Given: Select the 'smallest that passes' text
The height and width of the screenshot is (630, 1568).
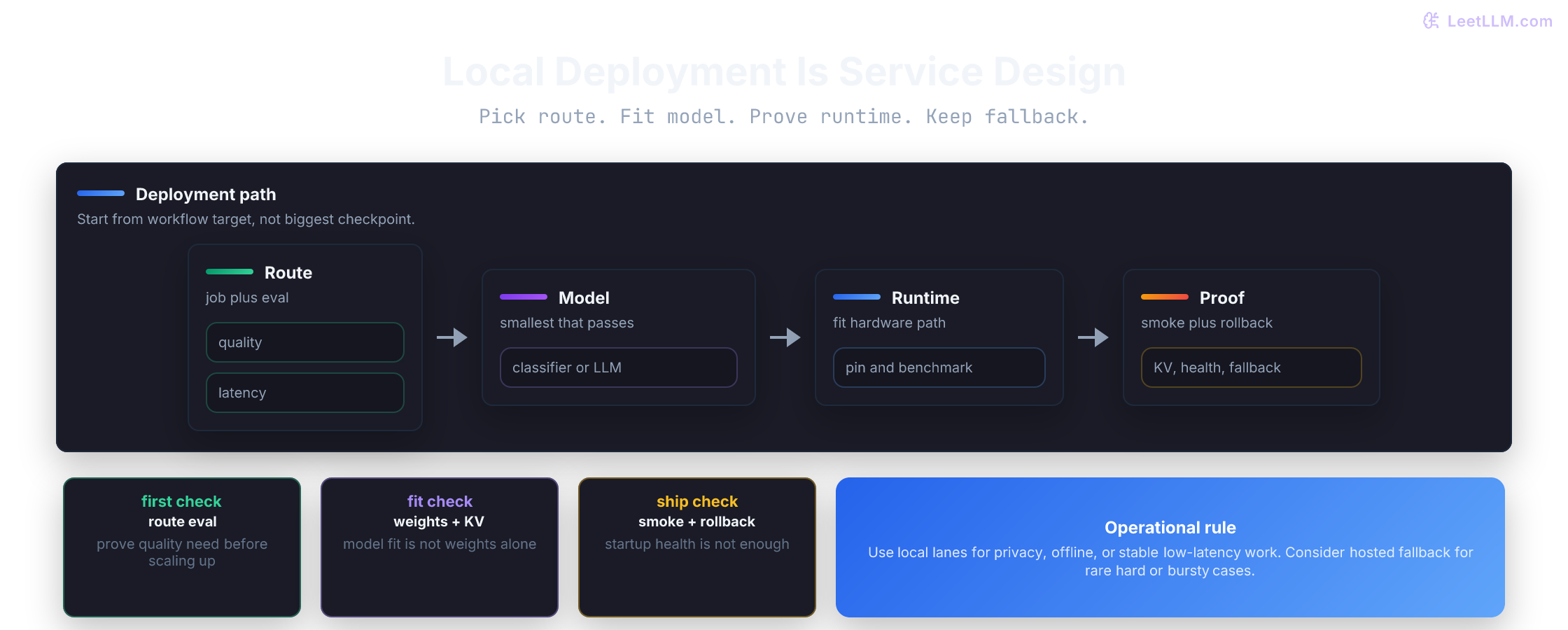Looking at the screenshot, I should point(567,323).
